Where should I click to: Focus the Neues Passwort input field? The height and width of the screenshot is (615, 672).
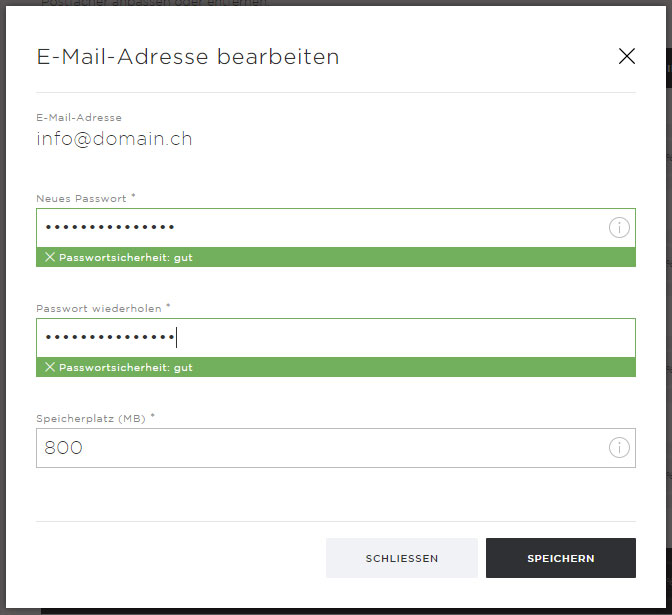pos(336,228)
